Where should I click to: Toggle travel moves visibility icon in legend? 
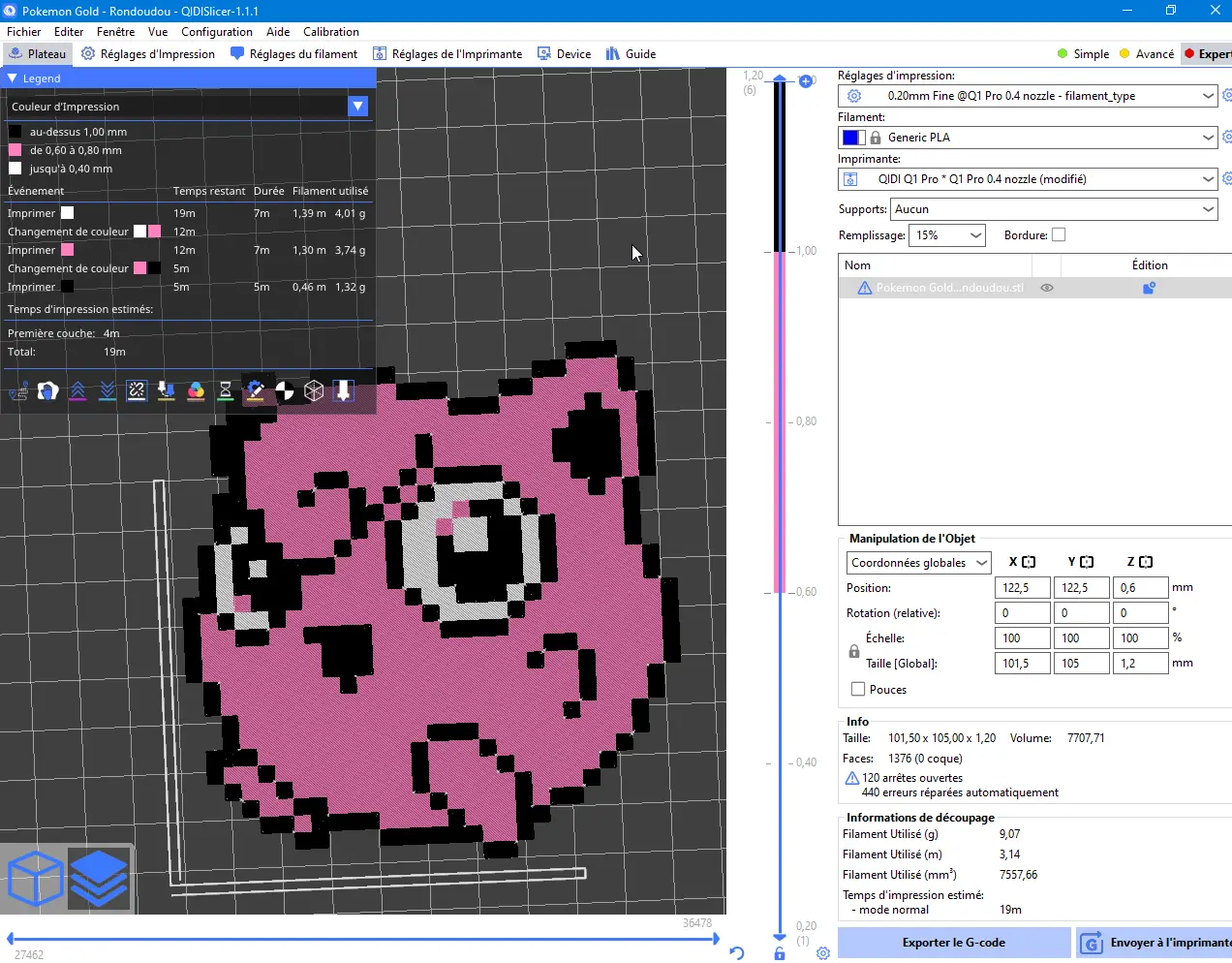coord(18,390)
